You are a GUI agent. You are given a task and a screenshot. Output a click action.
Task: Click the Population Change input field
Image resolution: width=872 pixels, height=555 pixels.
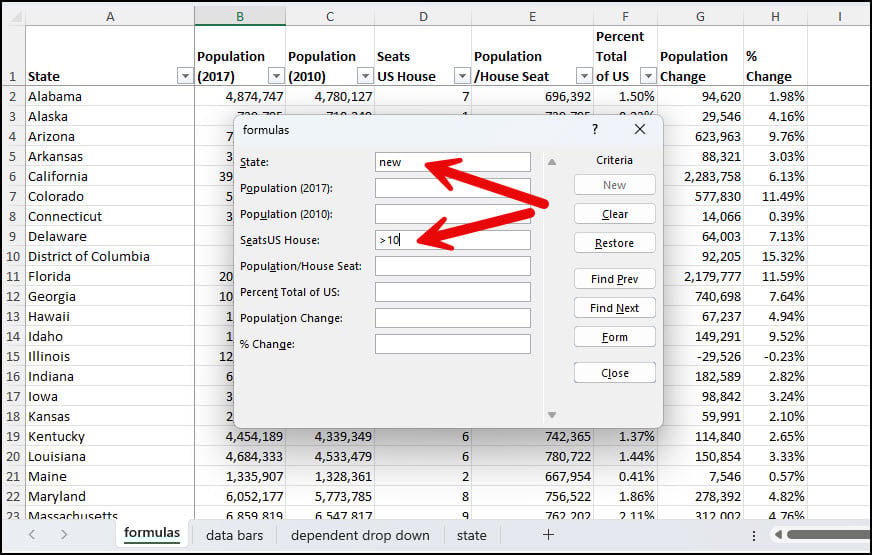coord(453,318)
